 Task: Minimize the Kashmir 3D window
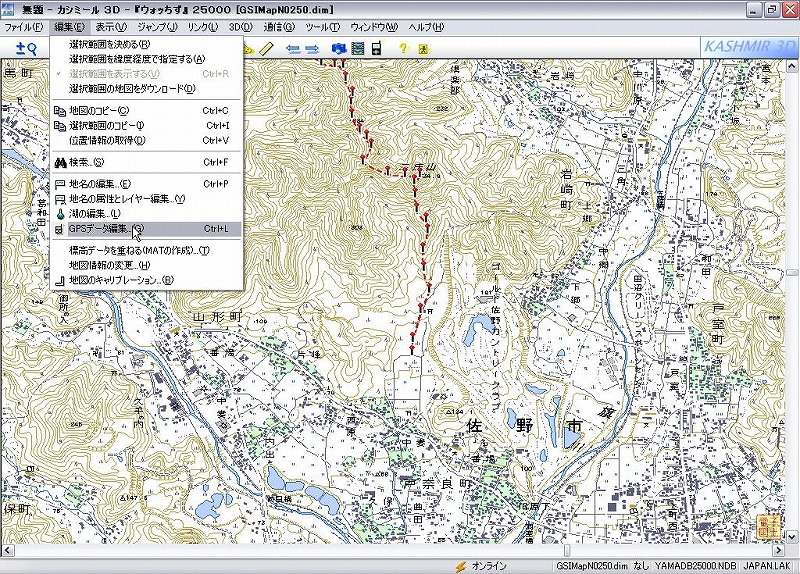[x=754, y=9]
